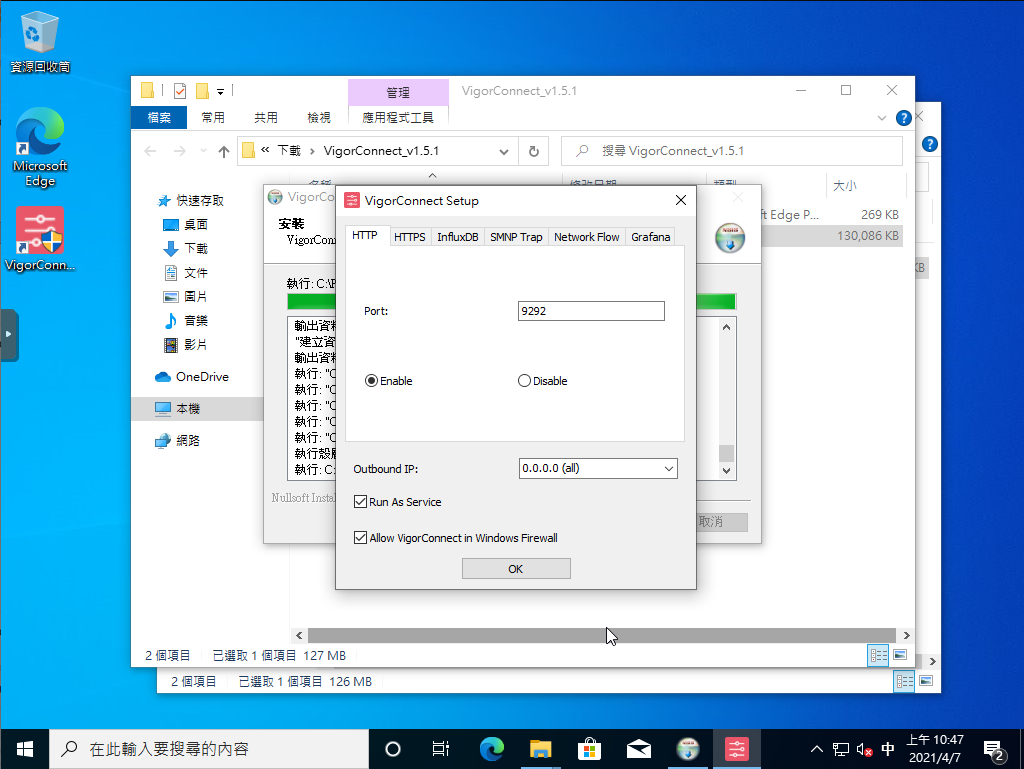Image resolution: width=1024 pixels, height=769 pixels.
Task: Open the Recycle Bin desktop icon
Action: pyautogui.click(x=40, y=35)
